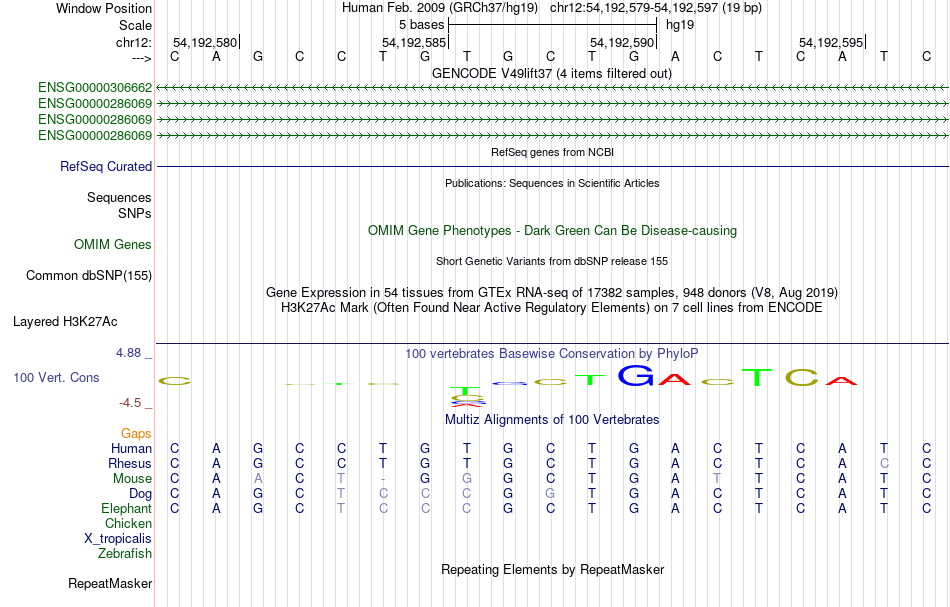Open the OMIM Gene Phenotypes track title
Image resolution: width=950 pixels, height=607 pixels.
[553, 231]
